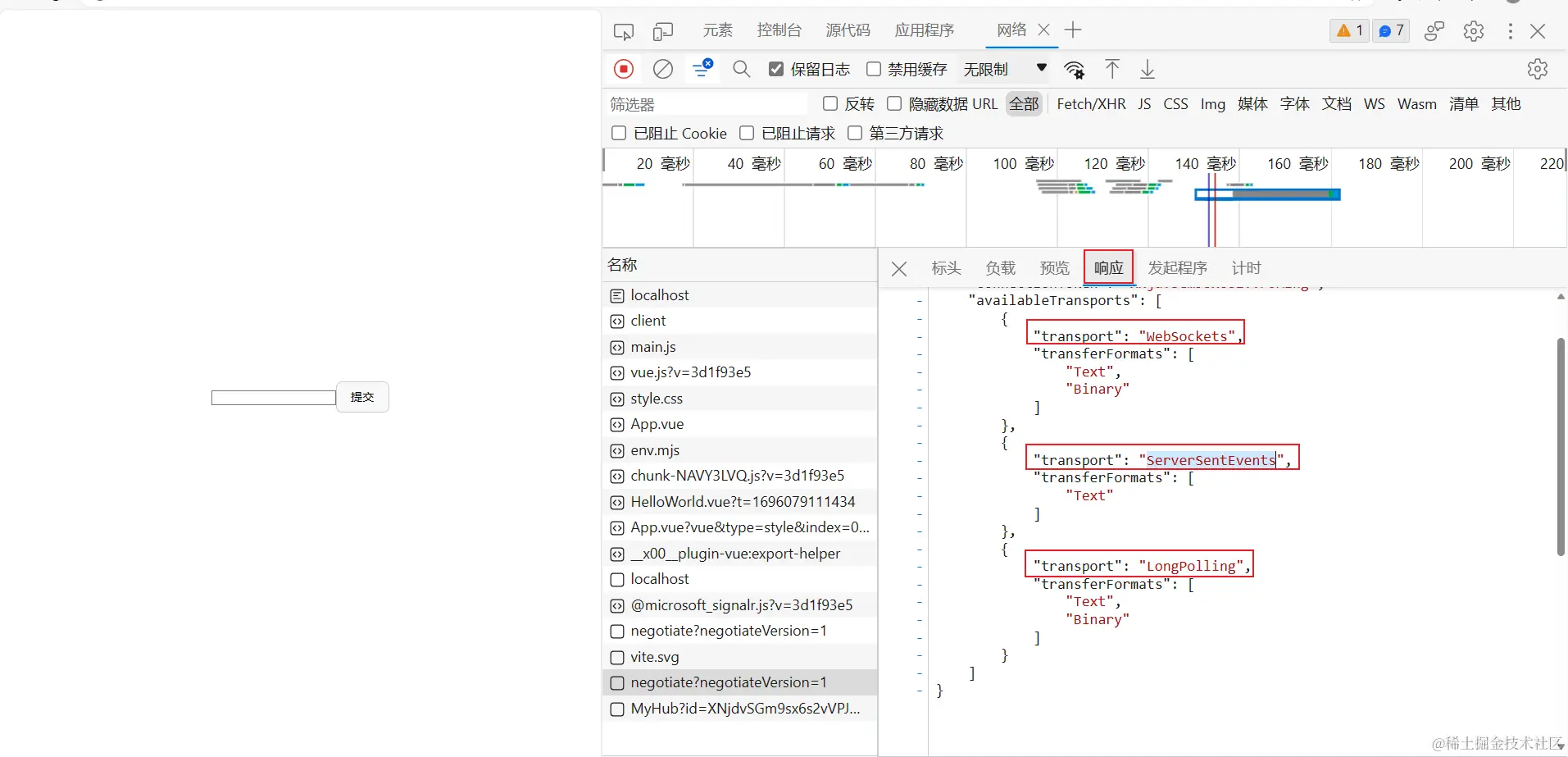
Task: Open the 无限制 throttling dropdown
Action: click(1005, 69)
